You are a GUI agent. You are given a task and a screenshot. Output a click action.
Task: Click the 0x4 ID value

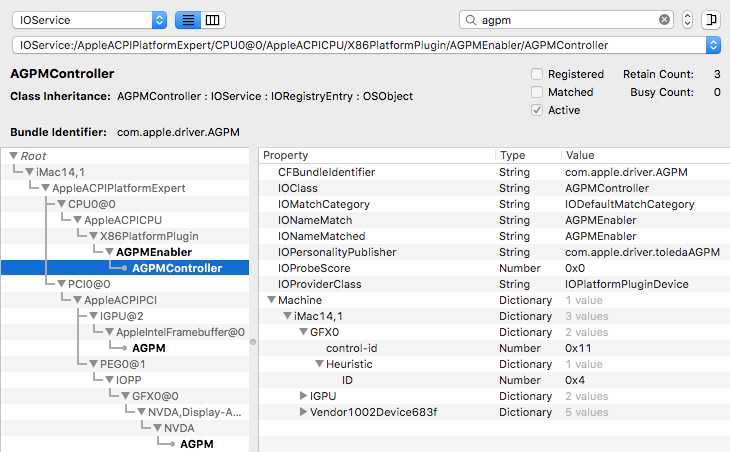coord(575,380)
